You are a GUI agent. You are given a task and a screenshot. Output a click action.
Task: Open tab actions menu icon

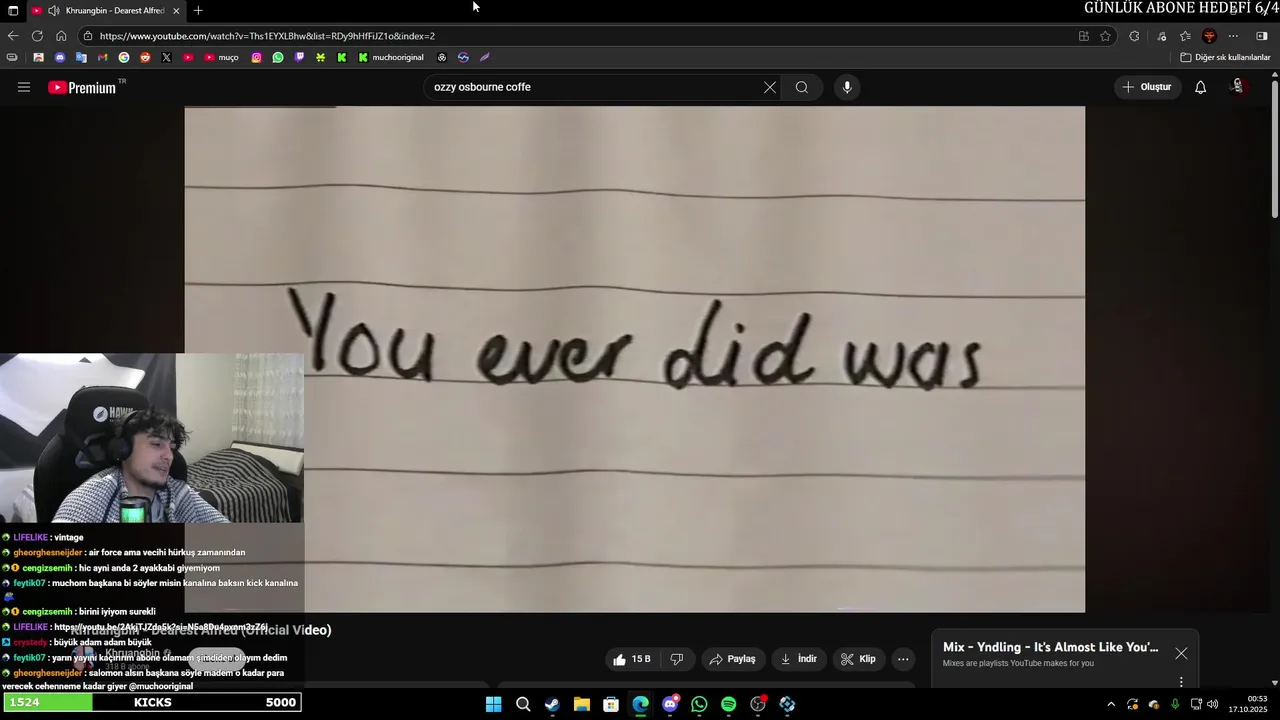pyautogui.click(x=13, y=11)
